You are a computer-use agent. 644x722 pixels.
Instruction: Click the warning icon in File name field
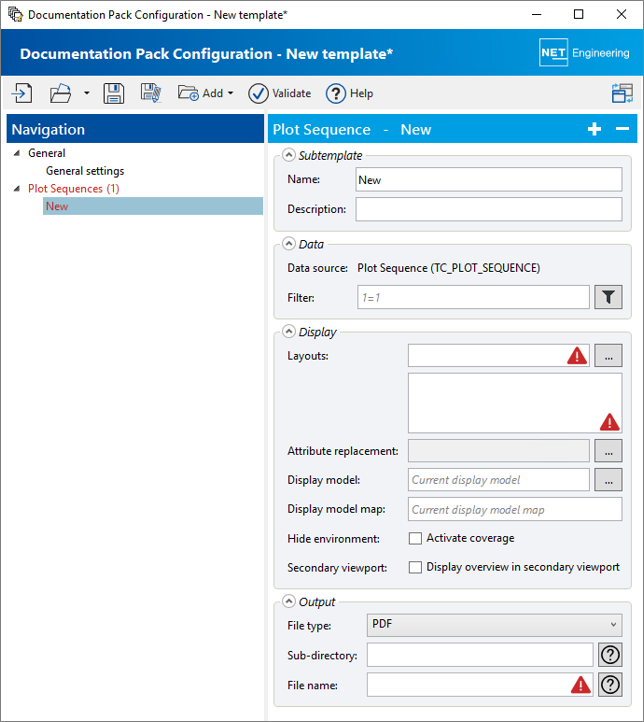pyautogui.click(x=580, y=685)
